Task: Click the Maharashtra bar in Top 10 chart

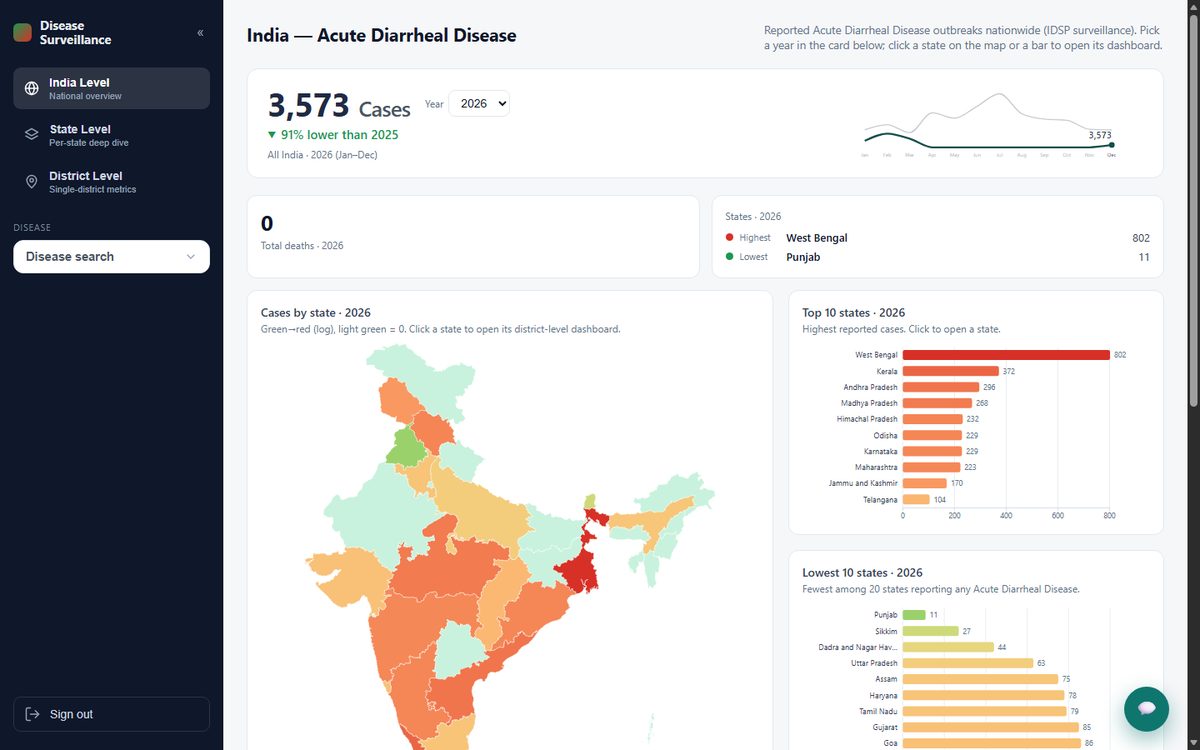Action: (931, 467)
